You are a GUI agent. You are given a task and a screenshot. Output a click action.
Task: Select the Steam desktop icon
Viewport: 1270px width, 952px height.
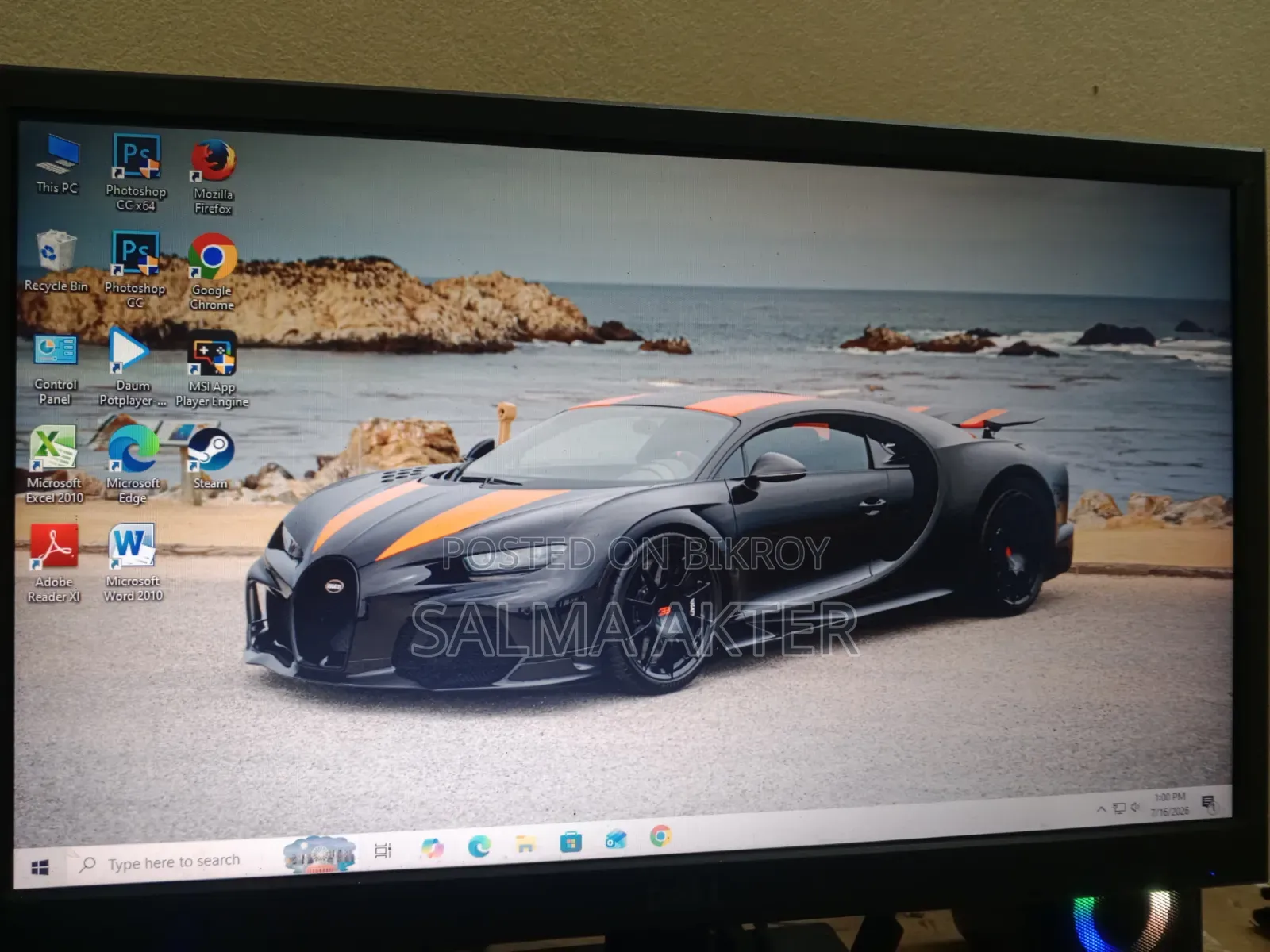coord(210,459)
